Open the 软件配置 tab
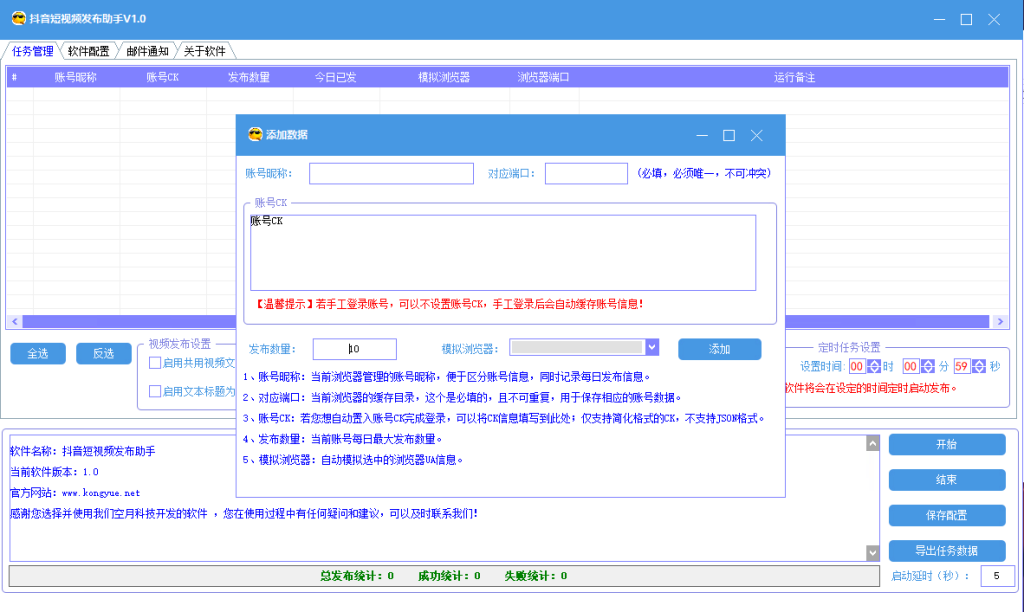The width and height of the screenshot is (1024, 612). pyautogui.click(x=88, y=51)
